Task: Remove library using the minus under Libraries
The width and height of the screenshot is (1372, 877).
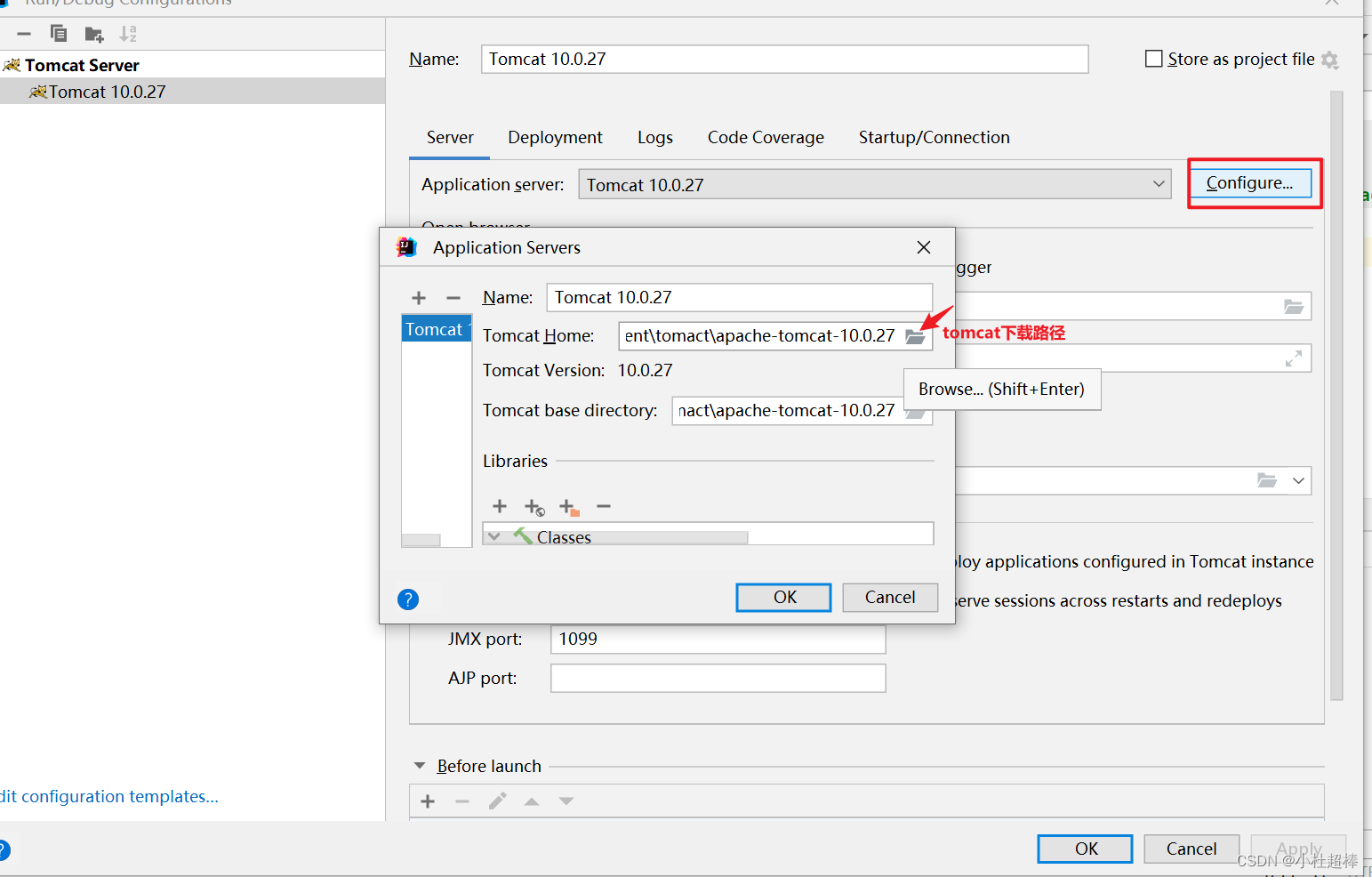Action: pos(604,506)
